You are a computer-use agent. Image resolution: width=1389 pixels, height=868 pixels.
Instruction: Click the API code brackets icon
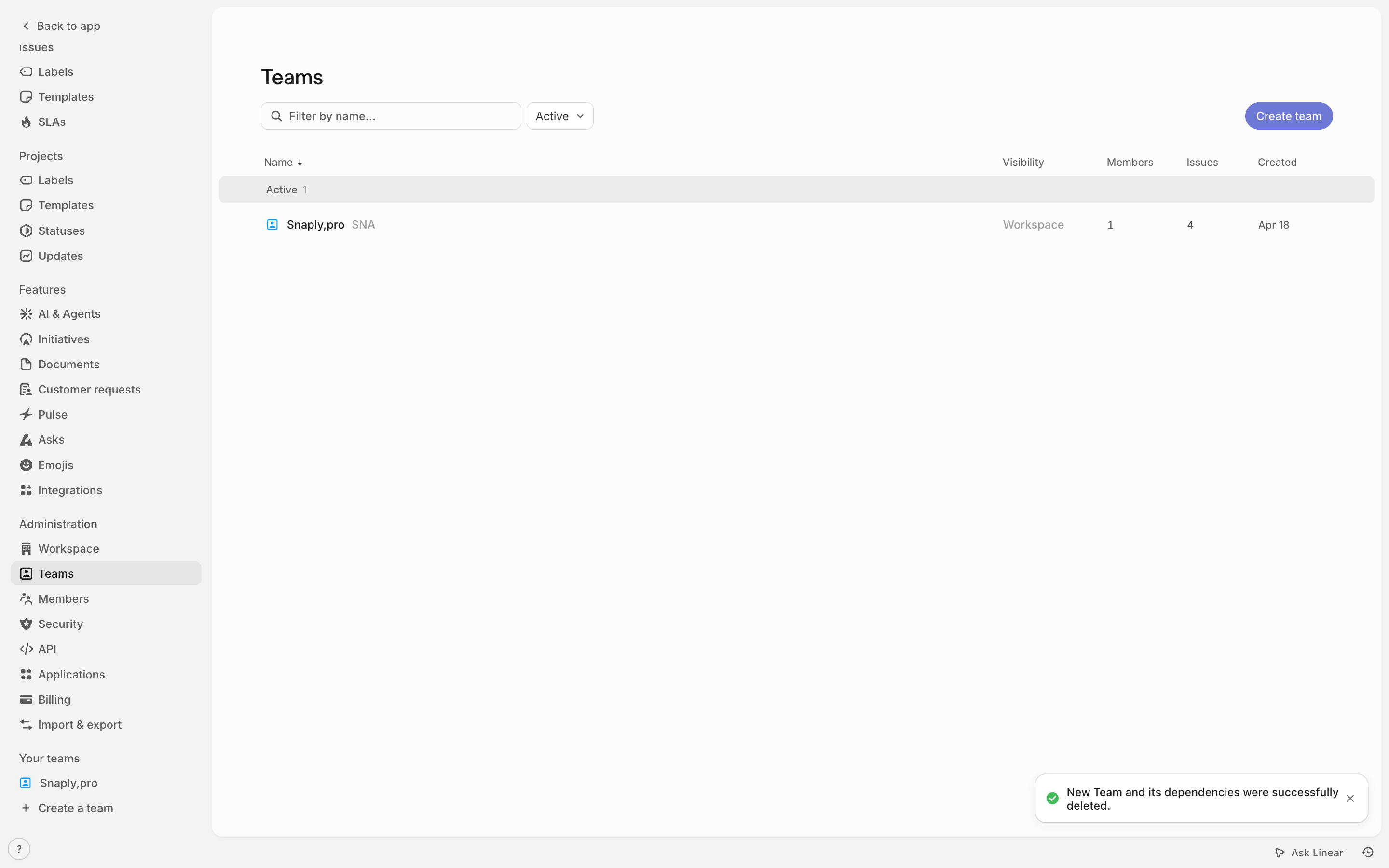[26, 649]
